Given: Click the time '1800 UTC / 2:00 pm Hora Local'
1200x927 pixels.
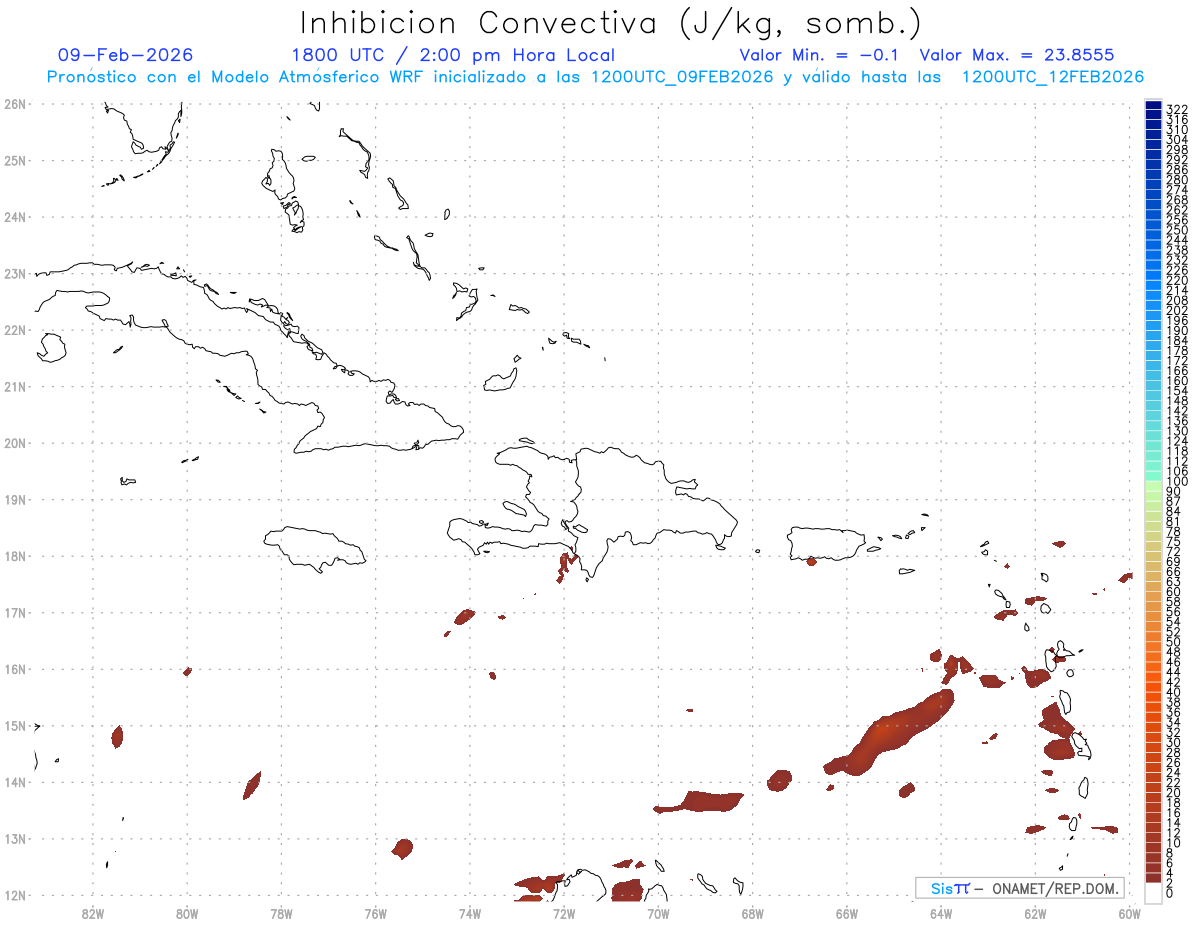Looking at the screenshot, I should (453, 55).
